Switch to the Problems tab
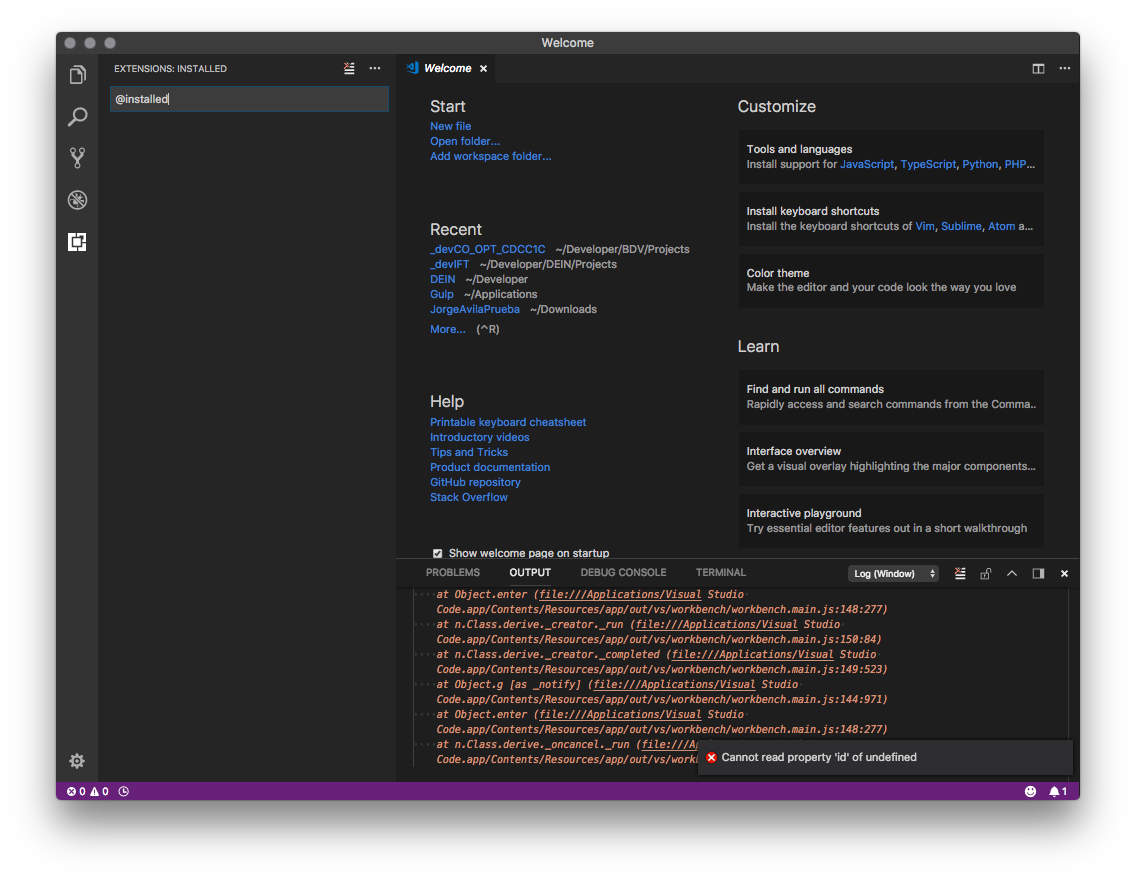Image resolution: width=1136 pixels, height=880 pixels. pyautogui.click(x=453, y=572)
